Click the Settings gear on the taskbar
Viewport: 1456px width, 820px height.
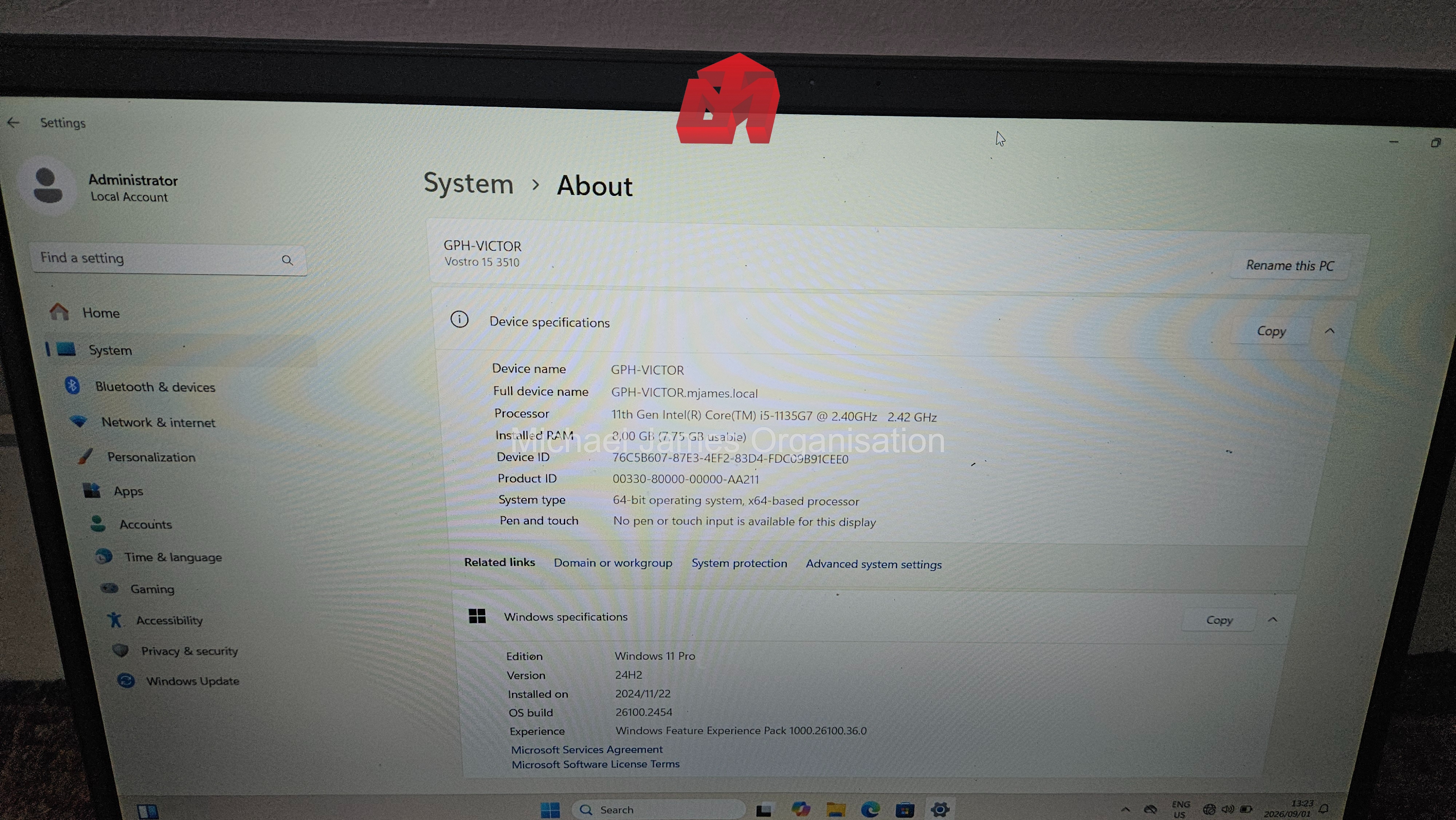pyautogui.click(x=940, y=810)
